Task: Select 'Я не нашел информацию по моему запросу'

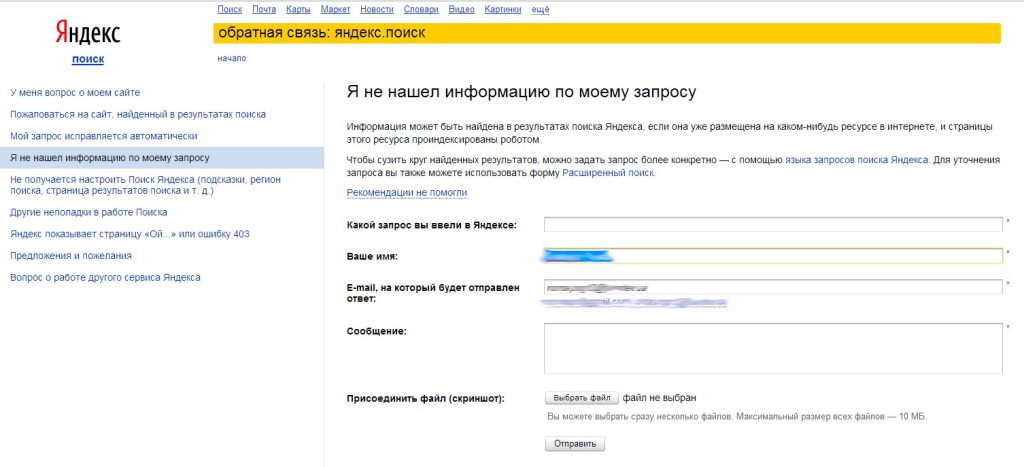Action: click(161, 157)
